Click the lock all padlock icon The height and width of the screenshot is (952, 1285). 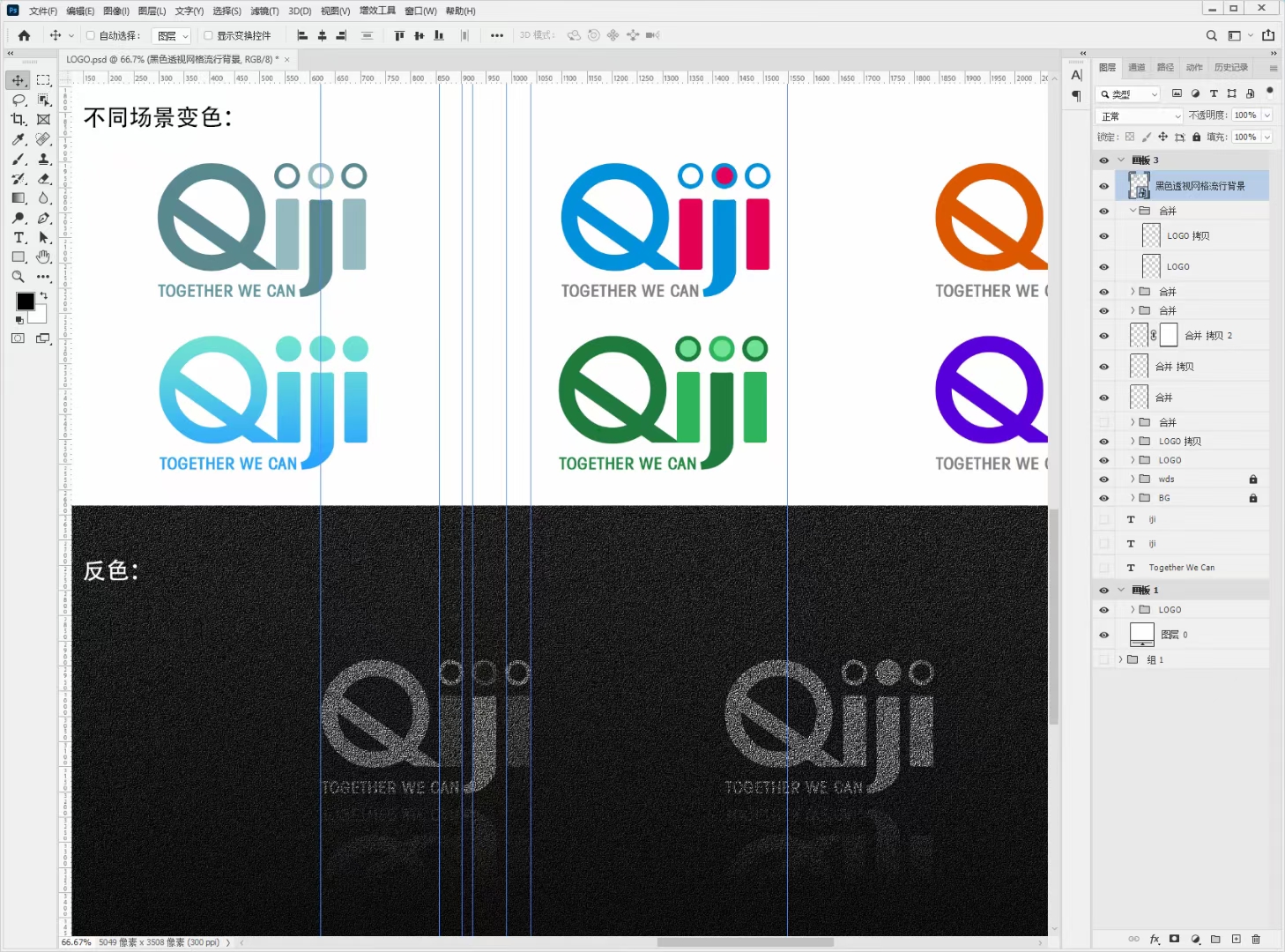1196,137
